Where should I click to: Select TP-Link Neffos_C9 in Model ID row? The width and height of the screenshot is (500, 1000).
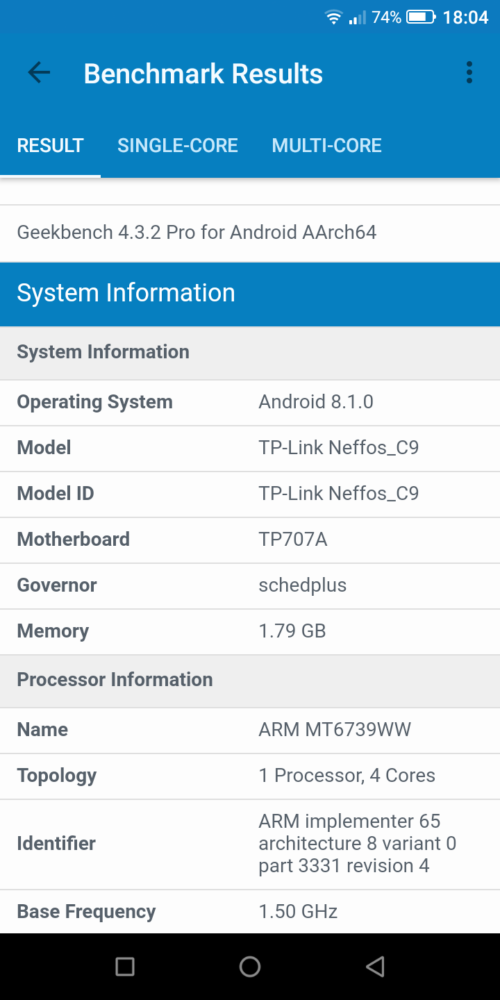coord(339,494)
